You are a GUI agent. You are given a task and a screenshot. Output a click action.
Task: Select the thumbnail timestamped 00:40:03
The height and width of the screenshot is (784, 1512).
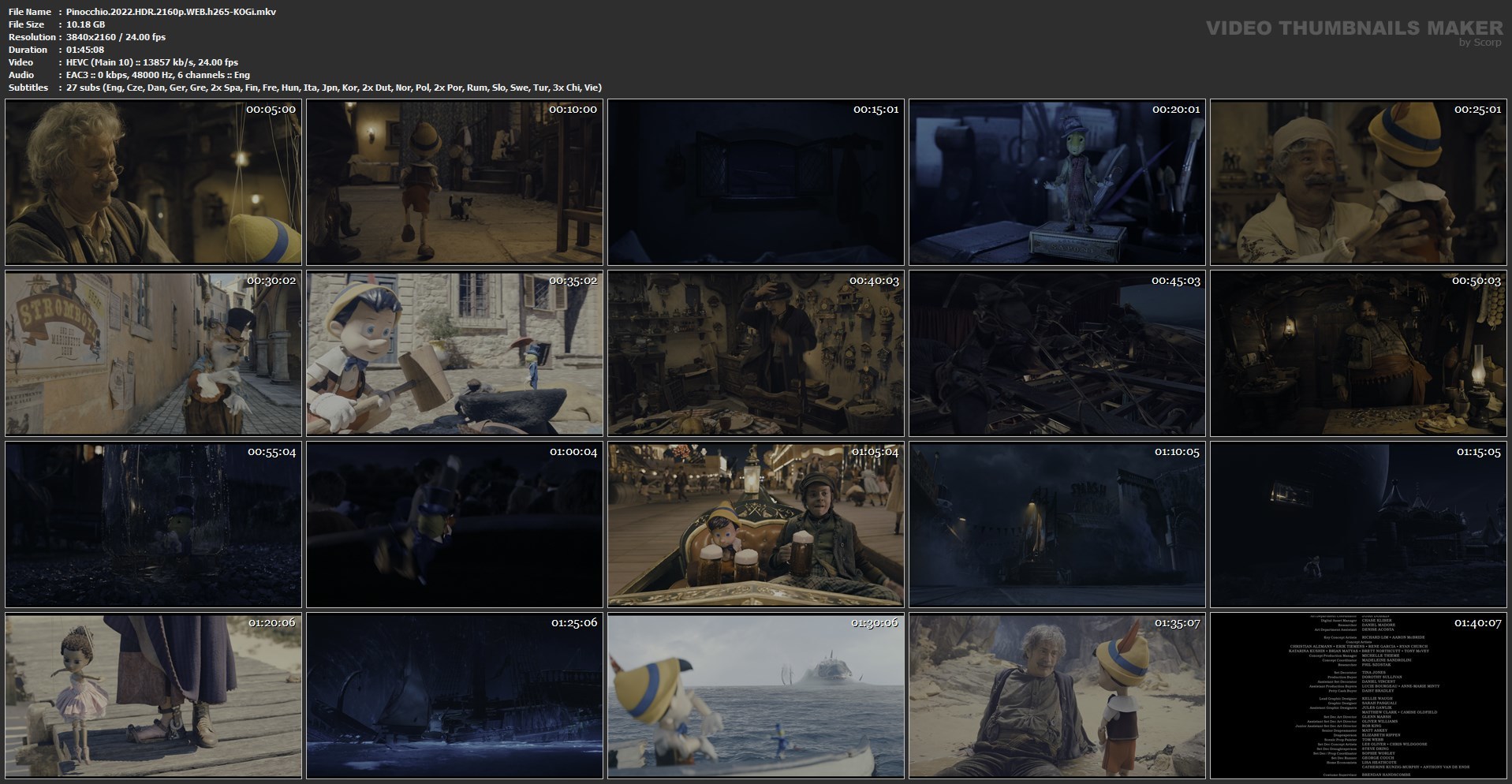pyautogui.click(x=756, y=353)
